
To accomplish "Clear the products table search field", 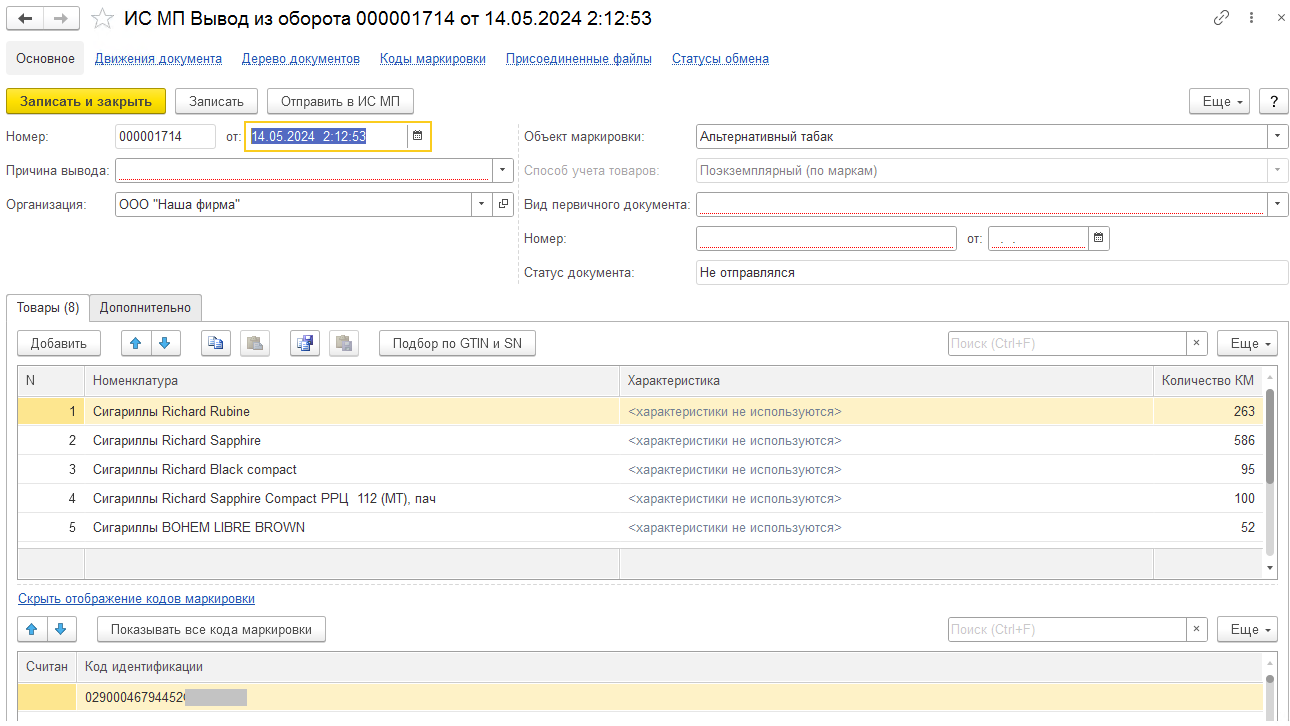I will point(1197,343).
